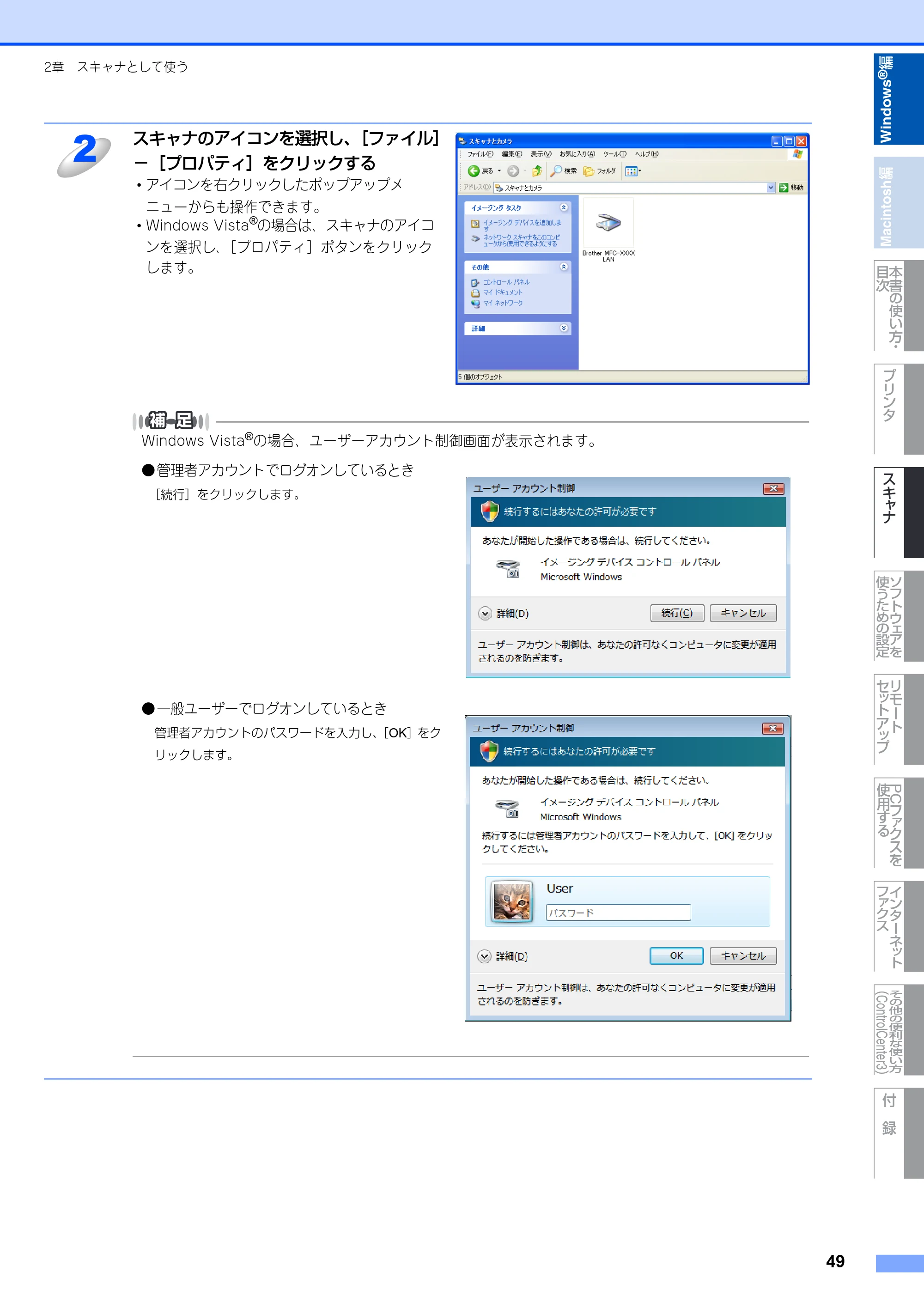Click the Forward arrow toolbar icon

tap(513, 171)
